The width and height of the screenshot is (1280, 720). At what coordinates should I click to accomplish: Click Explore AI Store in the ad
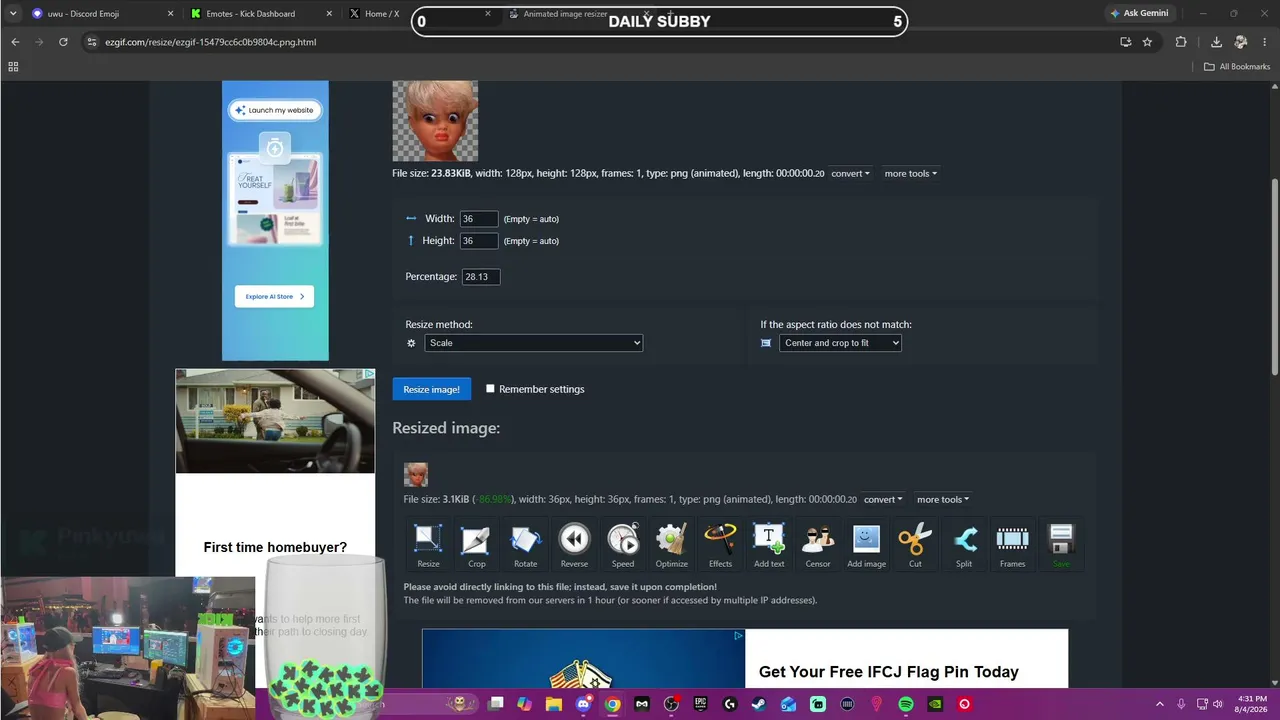275,296
